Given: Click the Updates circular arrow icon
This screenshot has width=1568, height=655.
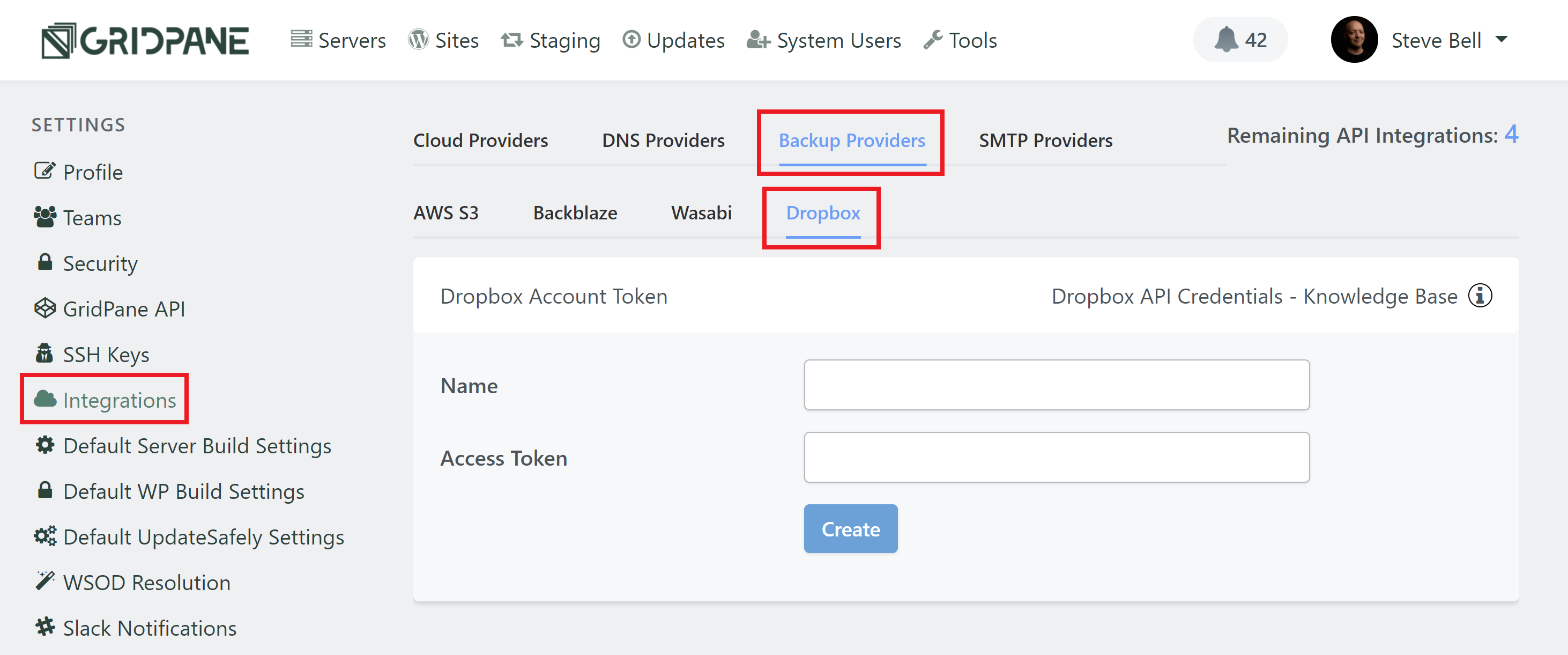Looking at the screenshot, I should 631,39.
